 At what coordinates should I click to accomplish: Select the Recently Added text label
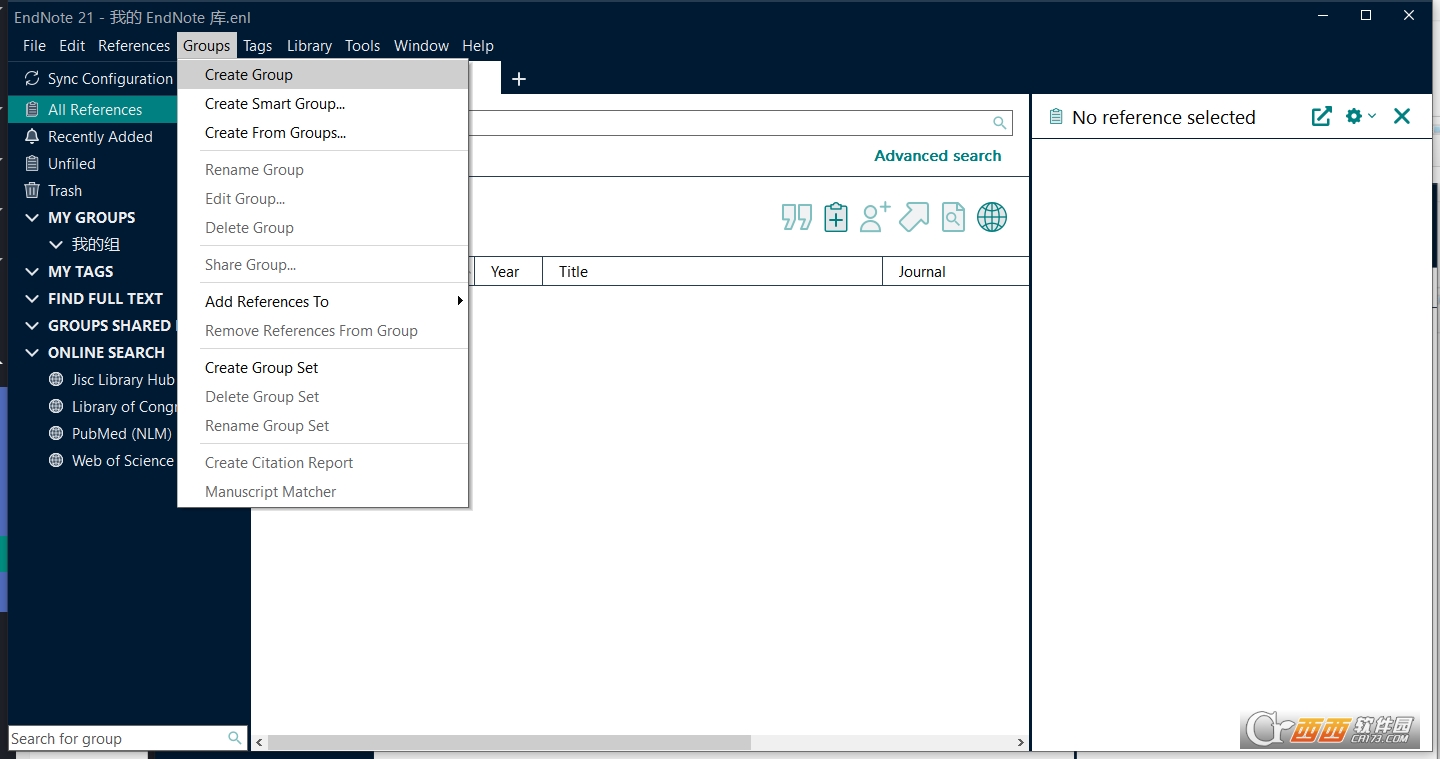coord(100,137)
